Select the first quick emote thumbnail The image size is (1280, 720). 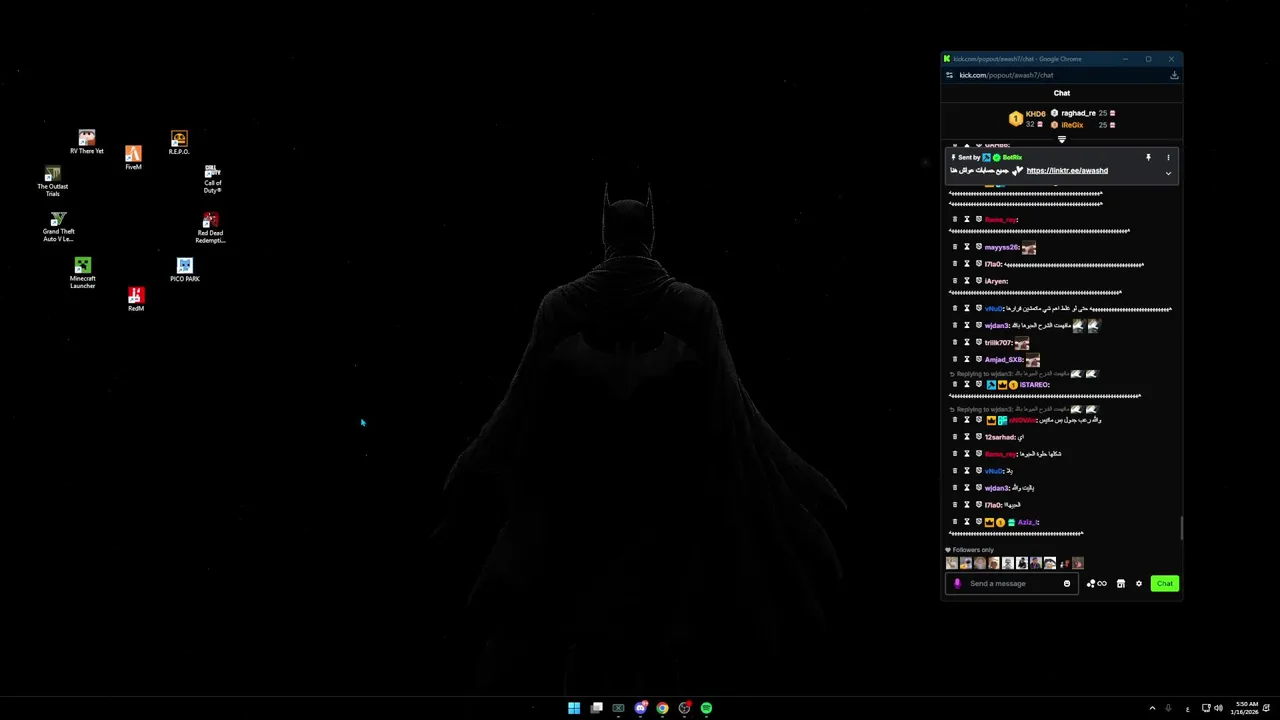(x=952, y=563)
